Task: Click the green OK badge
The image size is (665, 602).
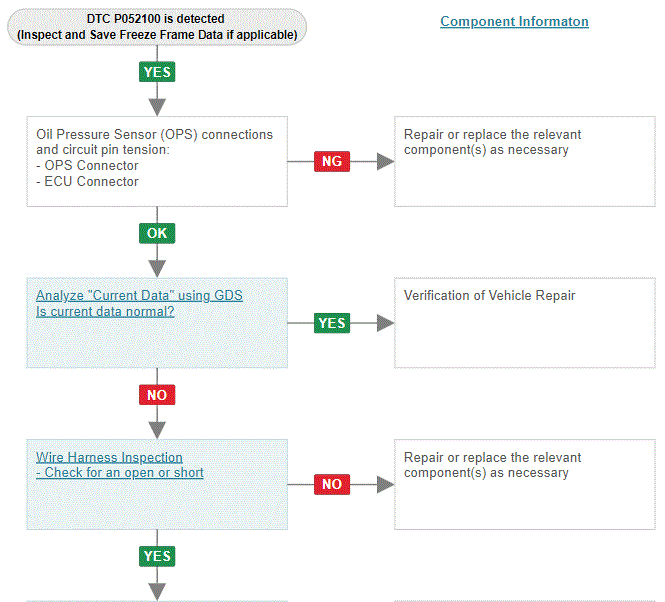Action: pyautogui.click(x=157, y=233)
